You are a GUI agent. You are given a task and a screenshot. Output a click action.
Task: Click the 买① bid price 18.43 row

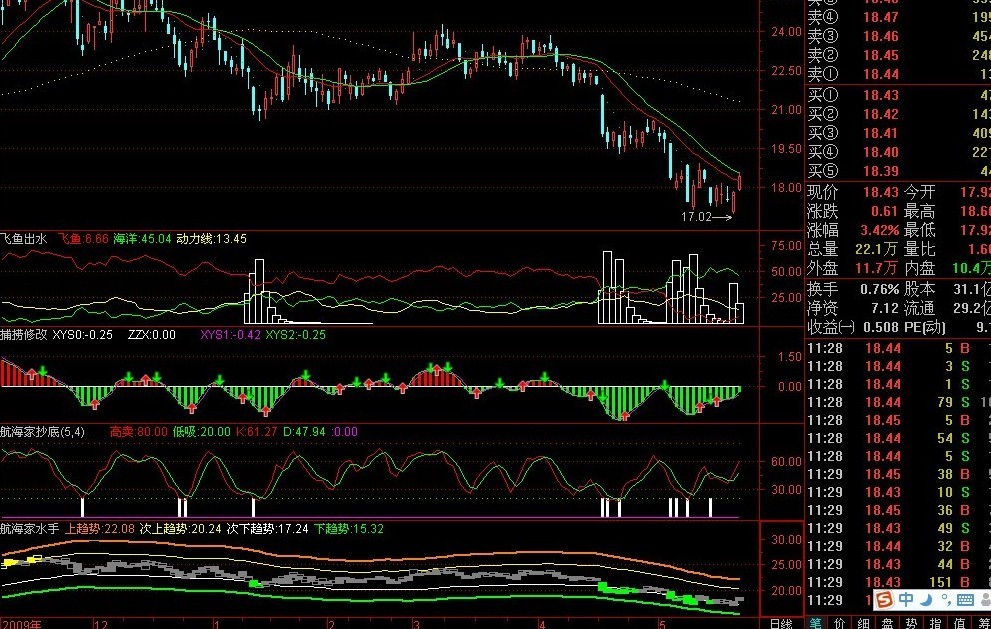[x=880, y=95]
